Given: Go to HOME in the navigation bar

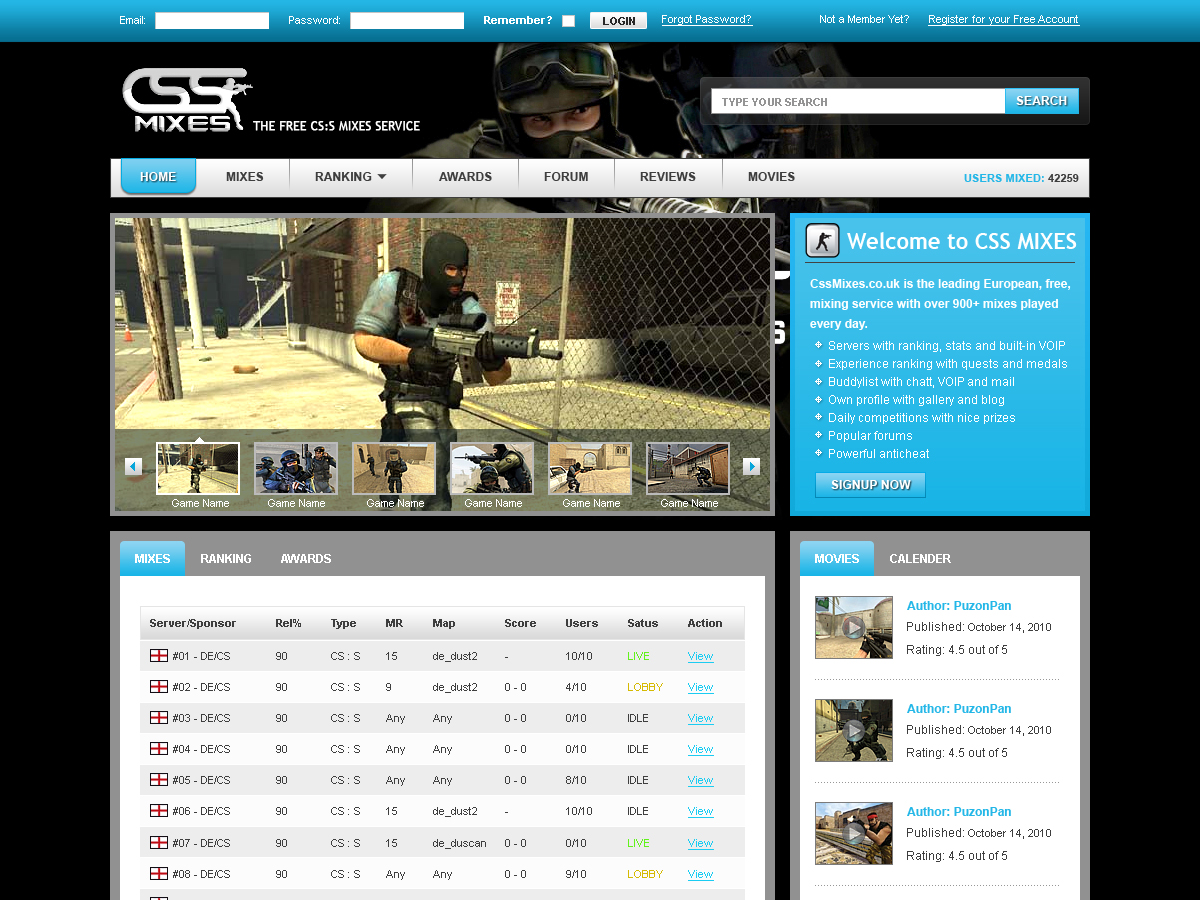Looking at the screenshot, I should click(158, 177).
